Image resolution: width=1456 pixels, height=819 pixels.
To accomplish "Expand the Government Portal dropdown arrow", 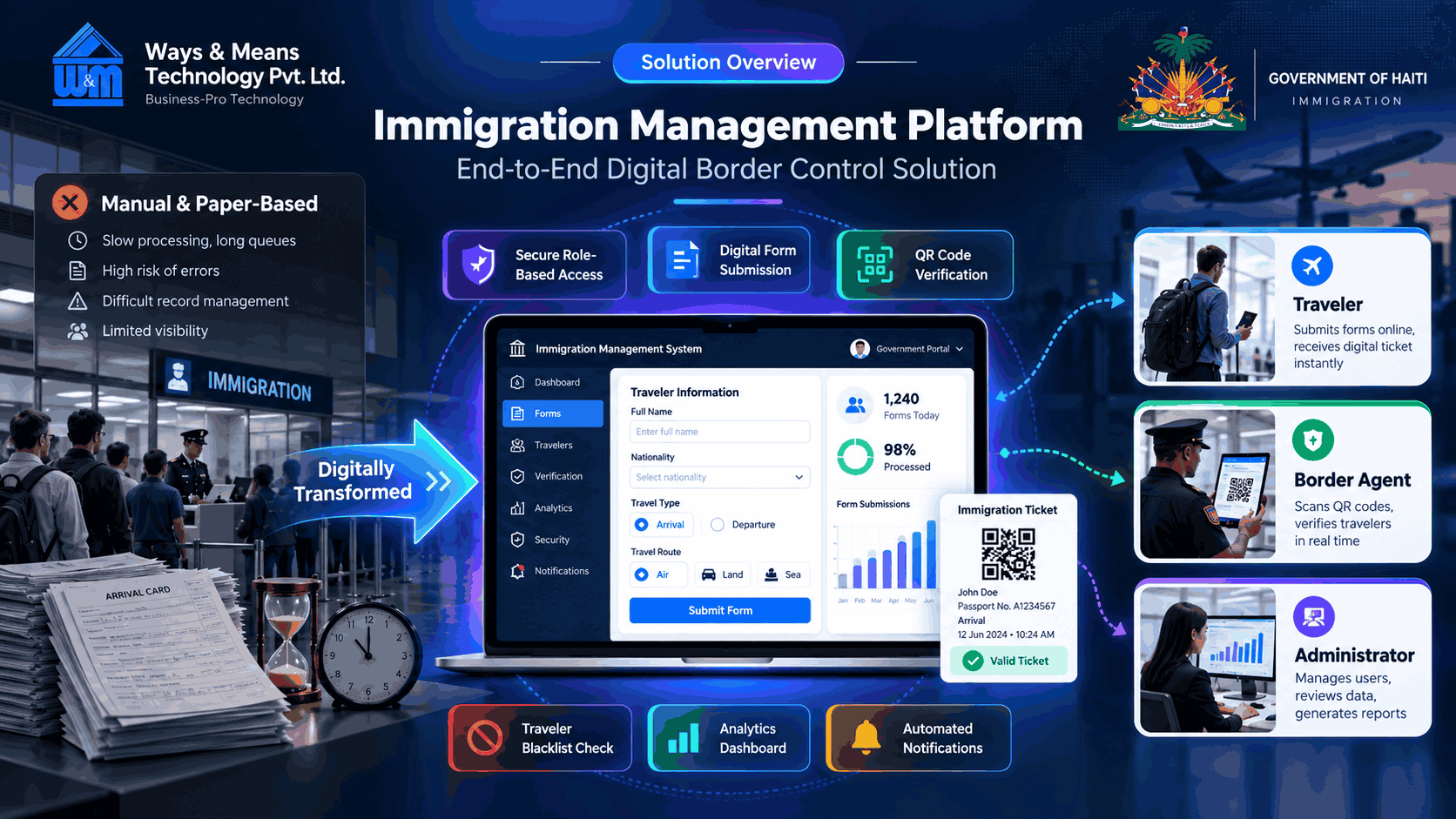I will click(960, 349).
